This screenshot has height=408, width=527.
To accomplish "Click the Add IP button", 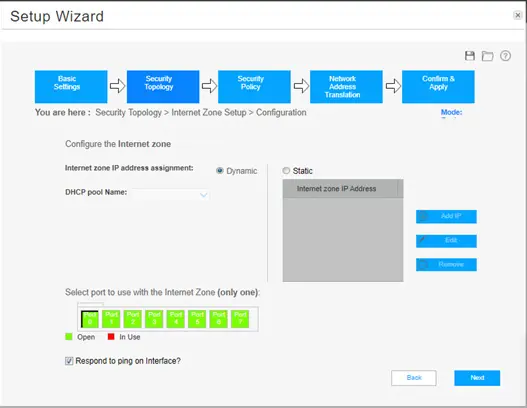I will pyautogui.click(x=446, y=216).
